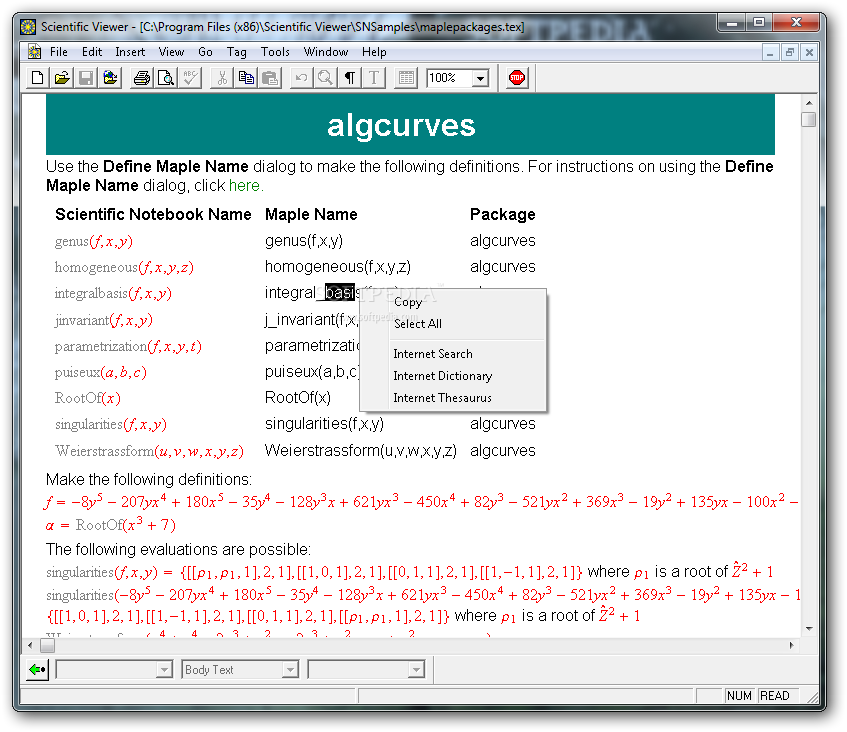Click the Spelling check icon
This screenshot has width=847, height=732.
point(190,78)
